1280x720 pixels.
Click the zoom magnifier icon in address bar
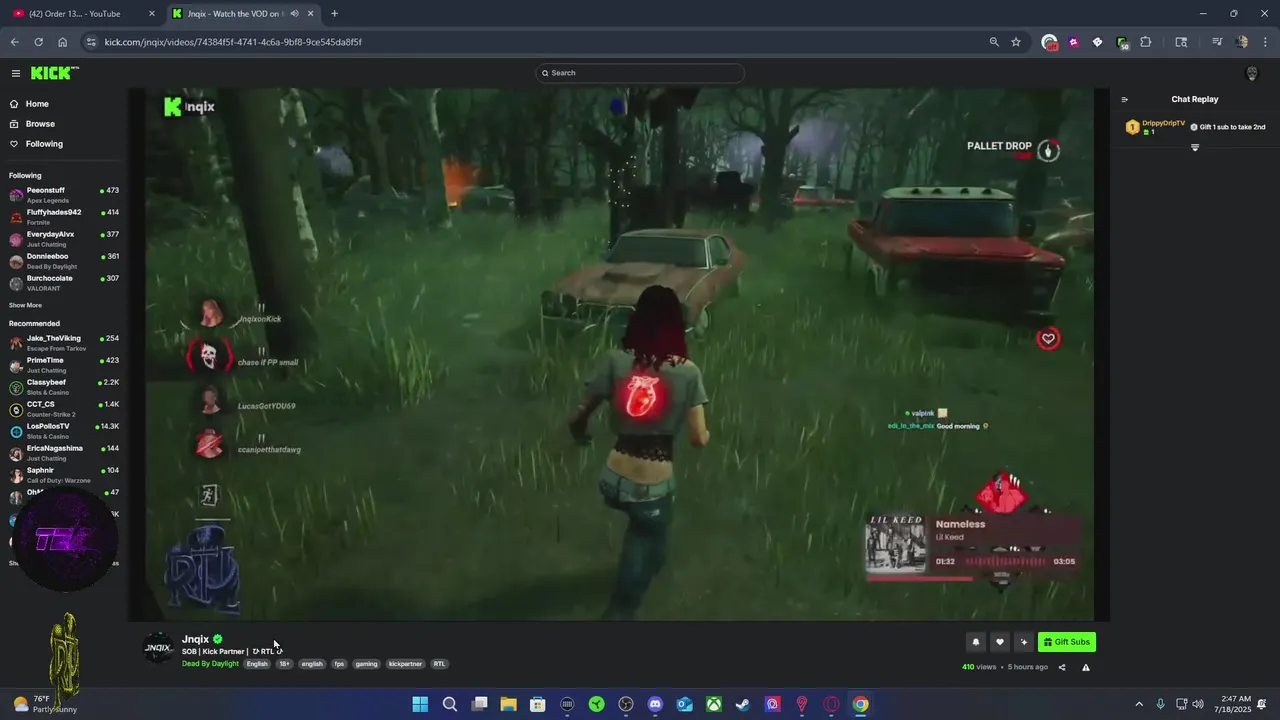(994, 42)
